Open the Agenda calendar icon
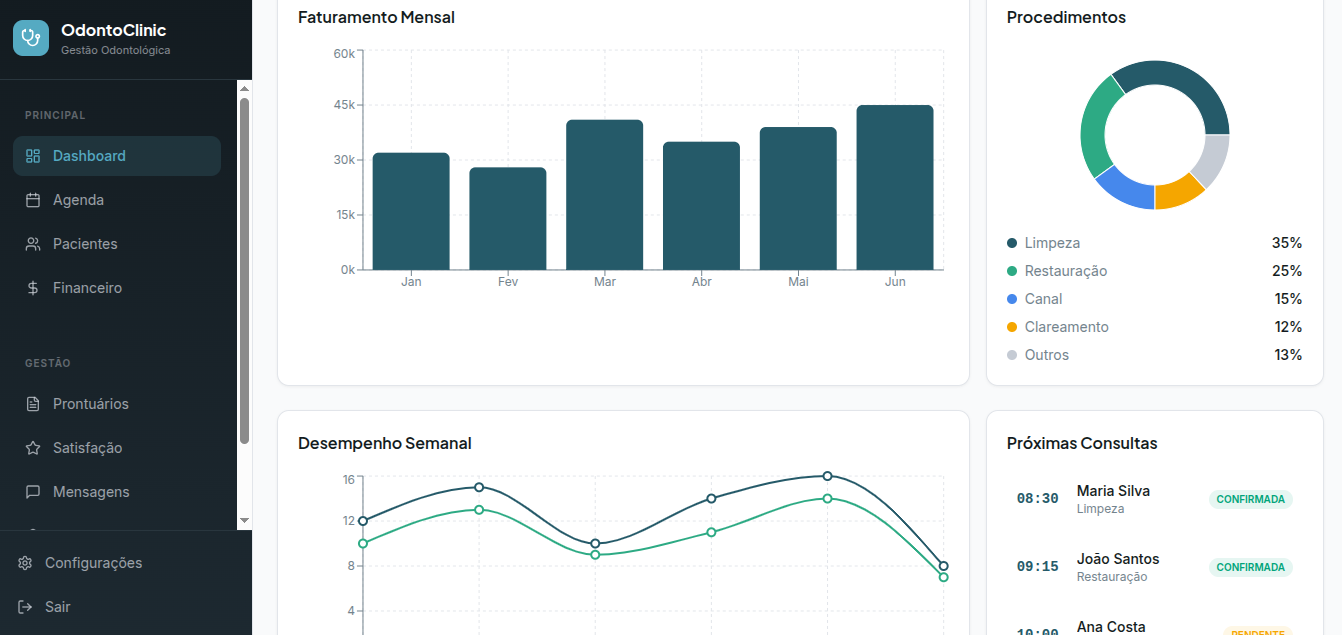Viewport: 1342px width, 635px height. 33,200
